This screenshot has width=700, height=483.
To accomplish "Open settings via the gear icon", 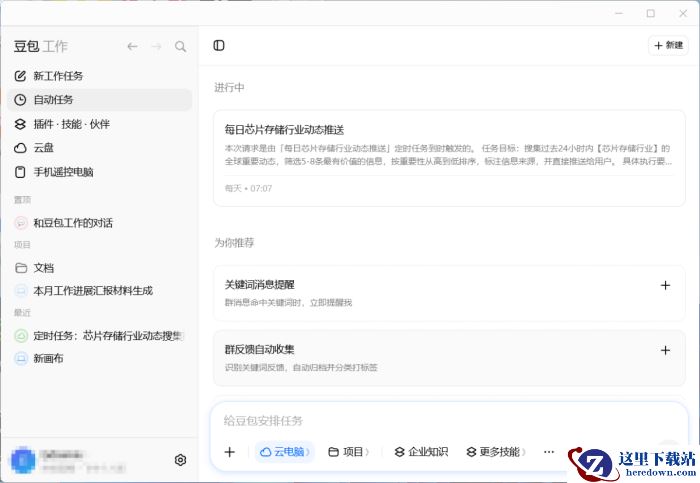I will (180, 460).
